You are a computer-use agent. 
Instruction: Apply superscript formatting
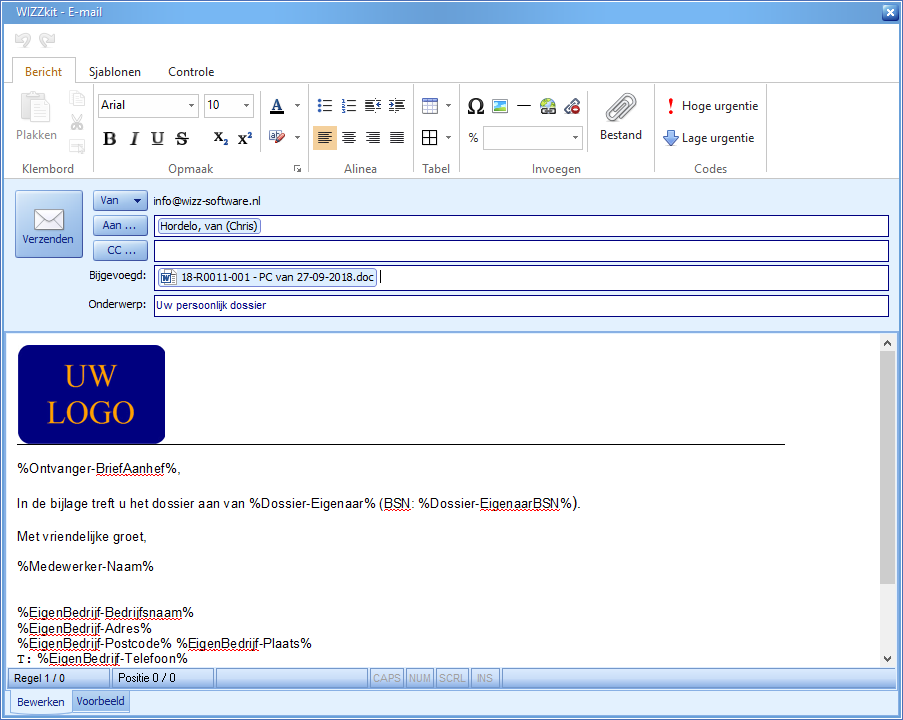pos(245,139)
